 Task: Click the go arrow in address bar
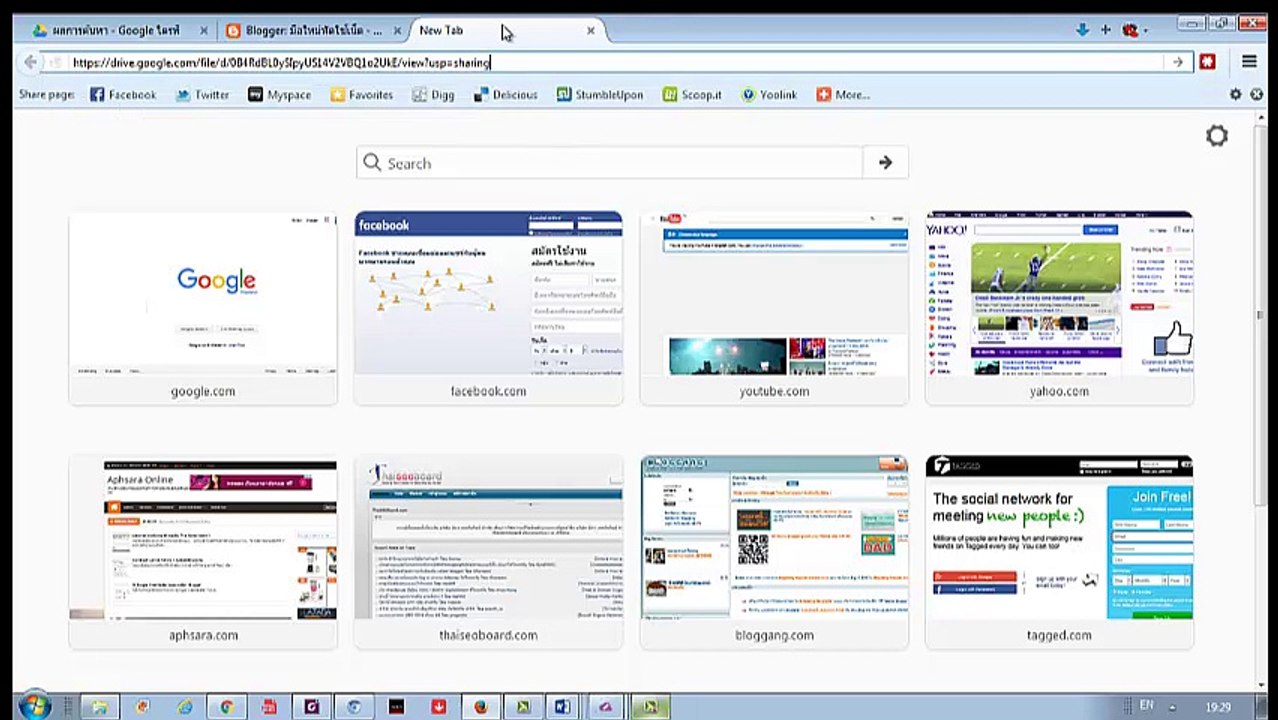point(1178,62)
